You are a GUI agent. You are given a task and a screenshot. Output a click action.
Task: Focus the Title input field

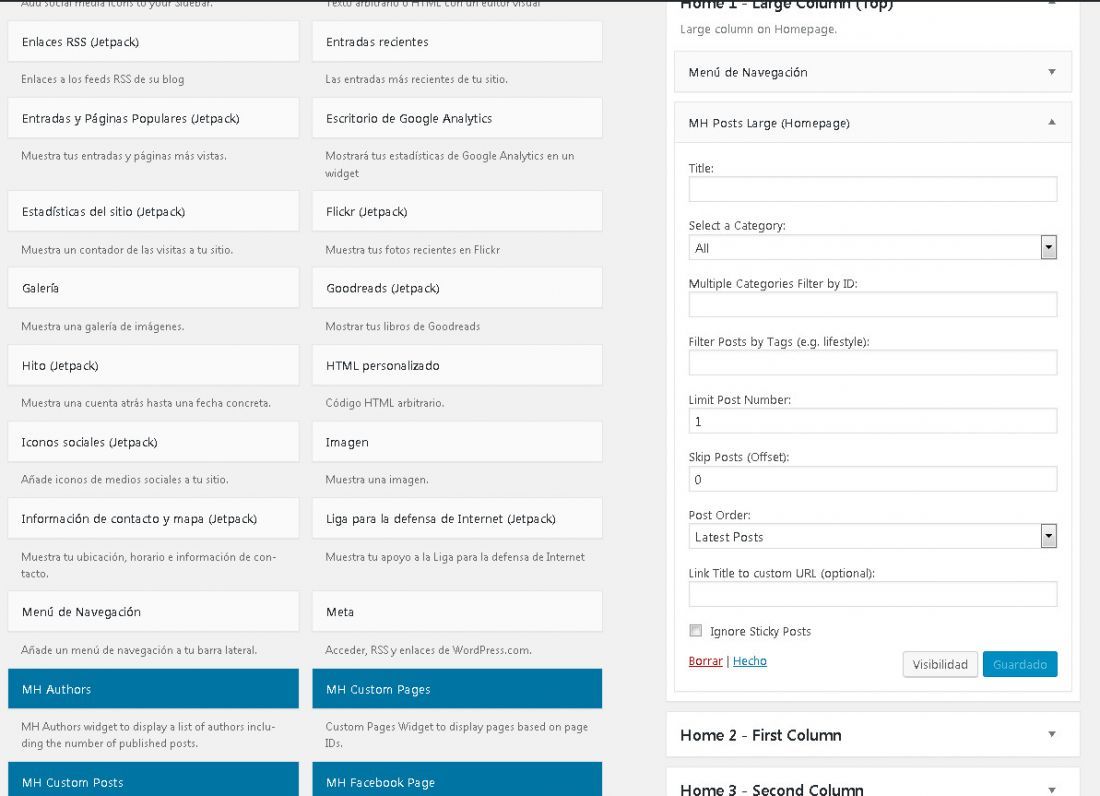[873, 189]
